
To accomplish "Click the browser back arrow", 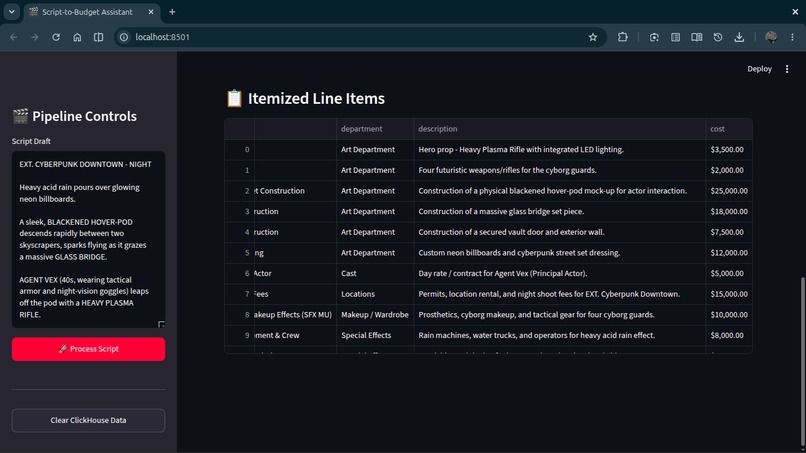I will point(14,37).
